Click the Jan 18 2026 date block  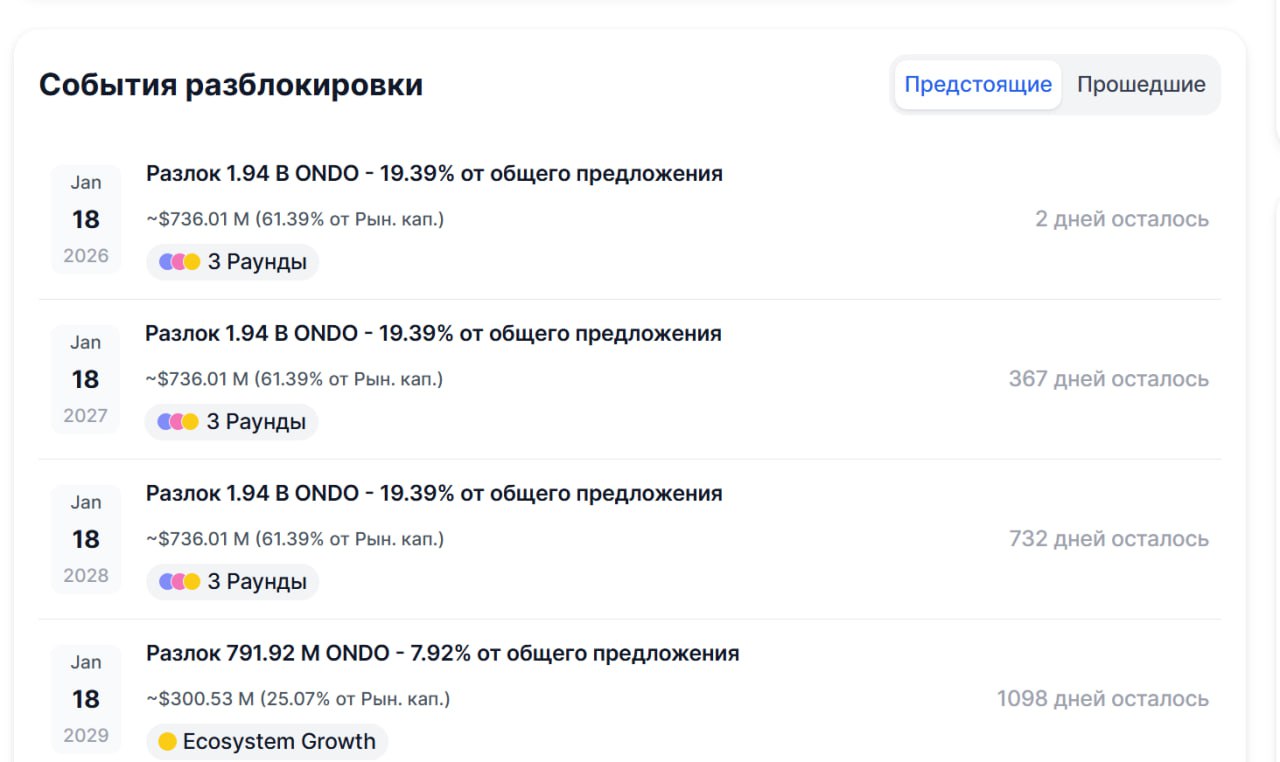coord(85,218)
